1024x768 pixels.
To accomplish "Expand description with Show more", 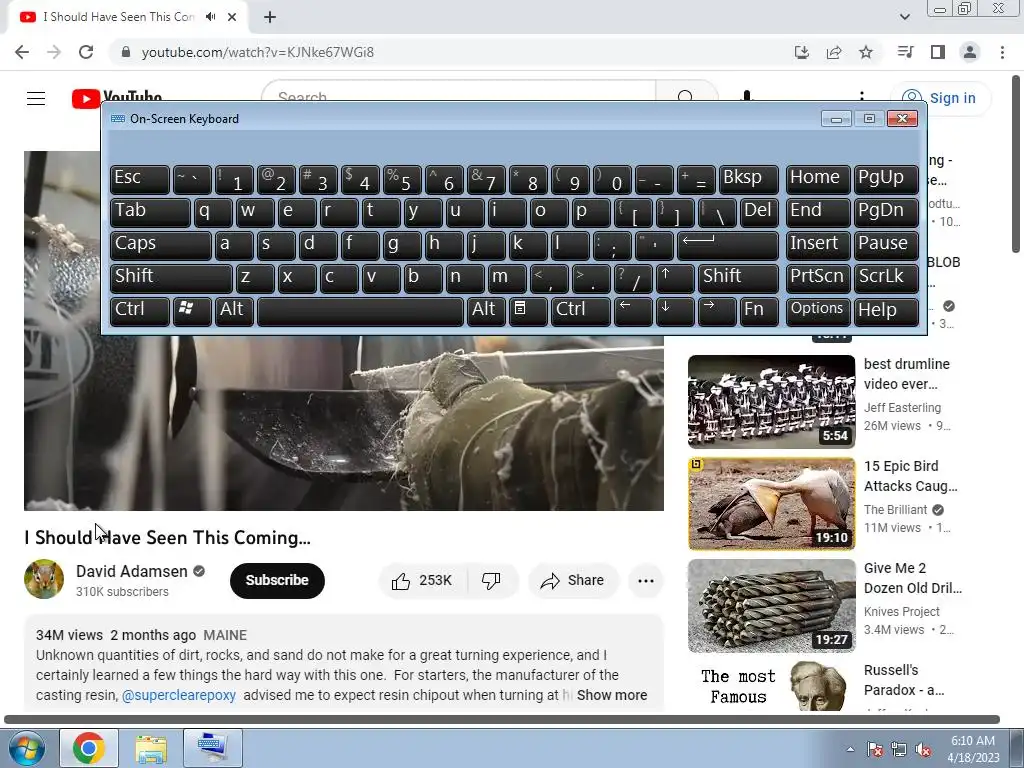I will coord(612,695).
